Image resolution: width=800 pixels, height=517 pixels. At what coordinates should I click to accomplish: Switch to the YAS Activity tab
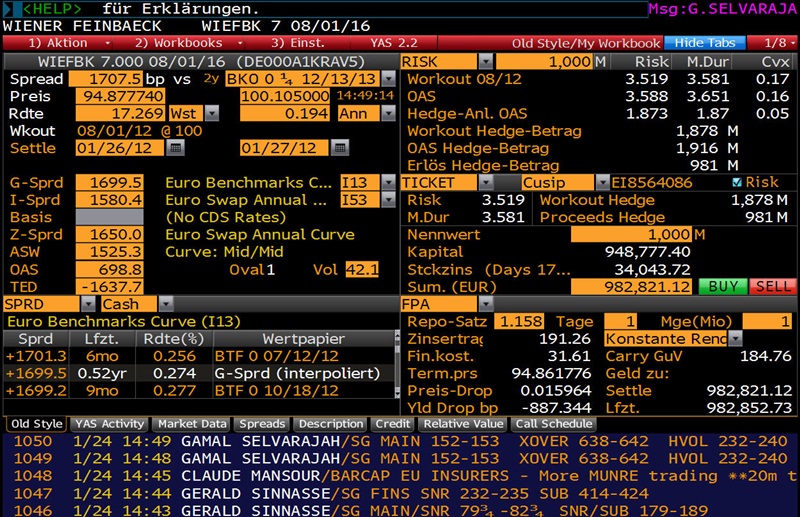(x=111, y=424)
